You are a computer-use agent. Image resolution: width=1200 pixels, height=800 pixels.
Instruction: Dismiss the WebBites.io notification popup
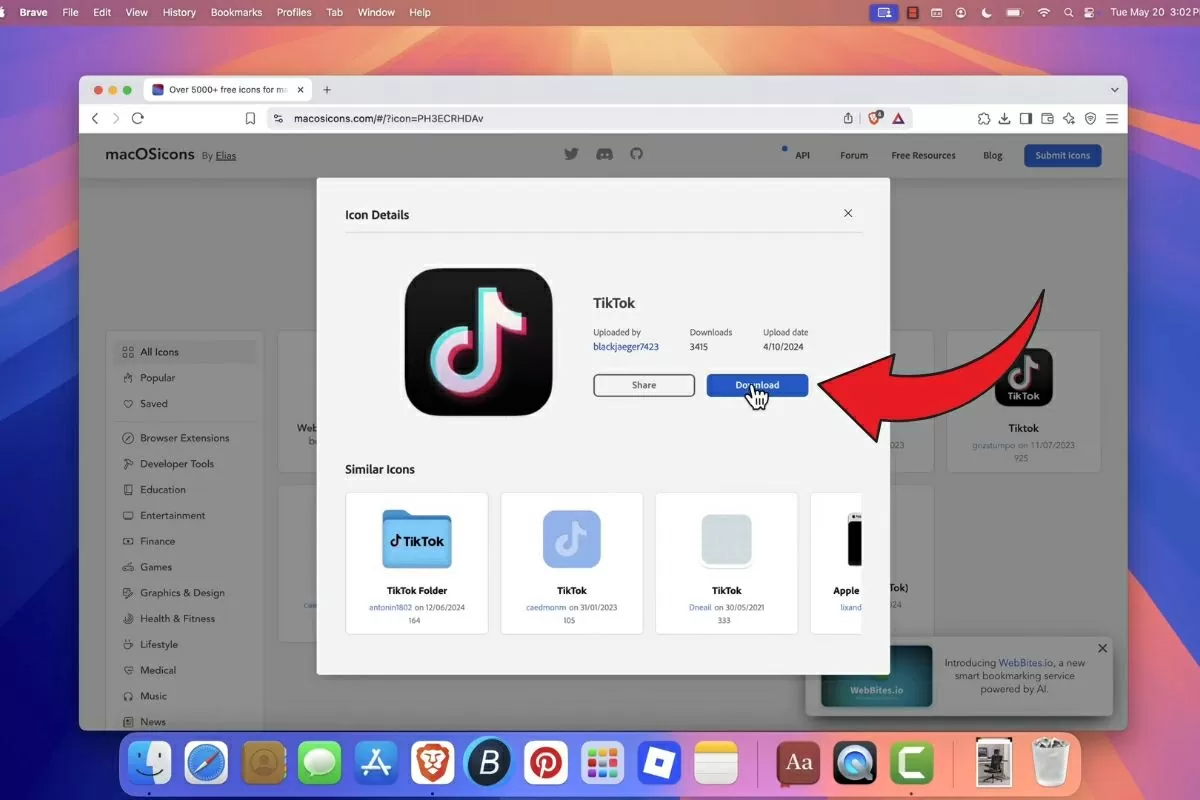1102,648
